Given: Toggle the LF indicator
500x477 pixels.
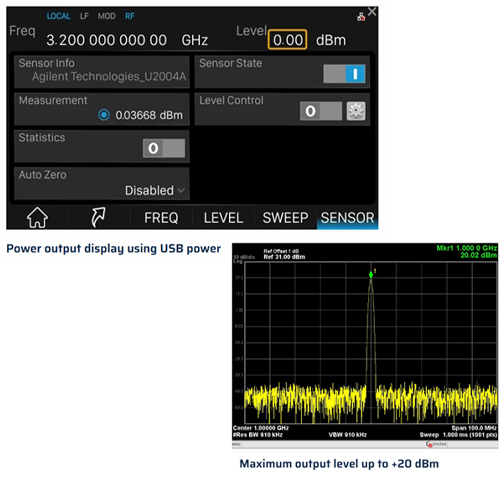Looking at the screenshot, I should pos(84,16).
